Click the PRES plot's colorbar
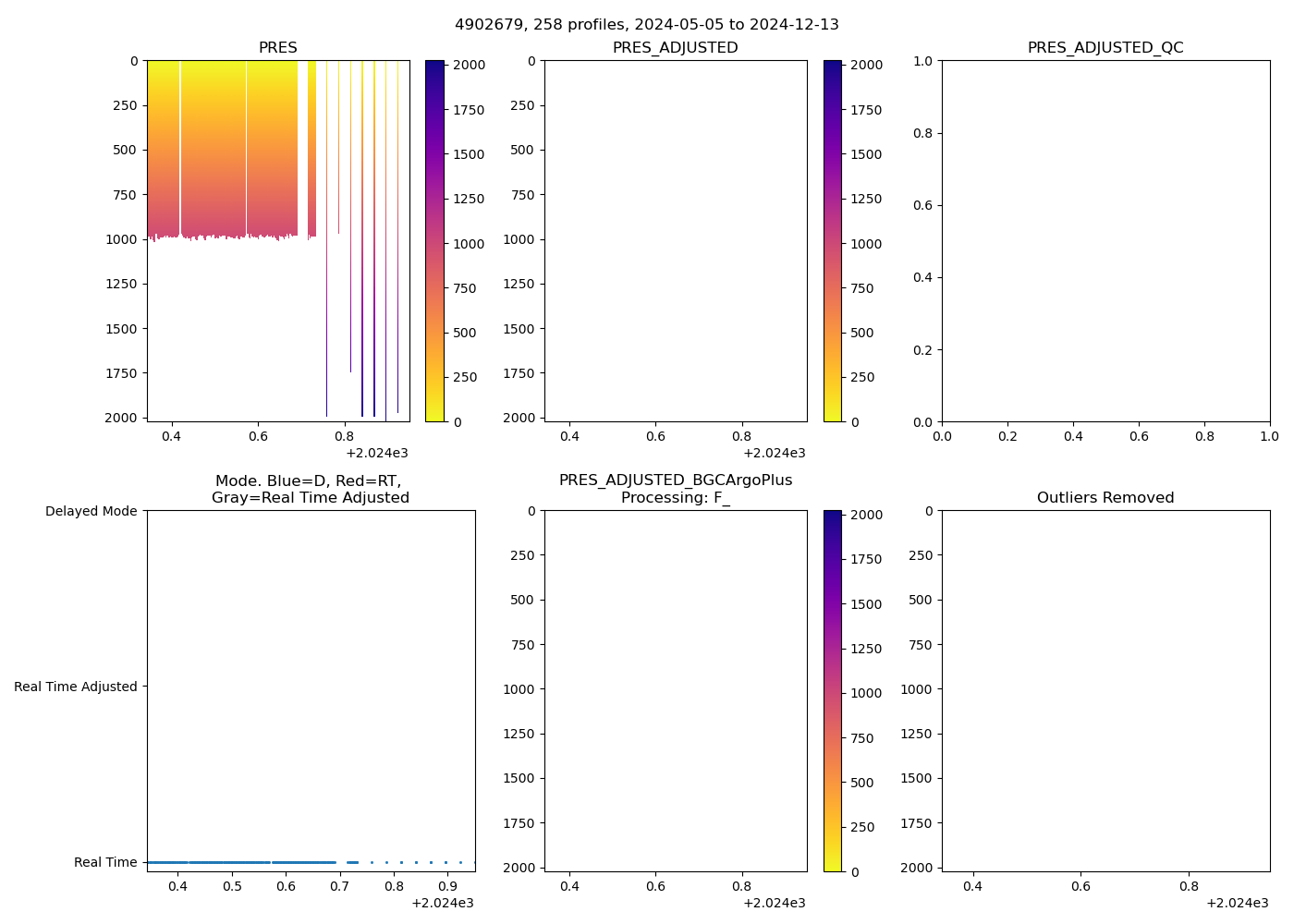This screenshot has width=1294, height=924. (x=434, y=240)
